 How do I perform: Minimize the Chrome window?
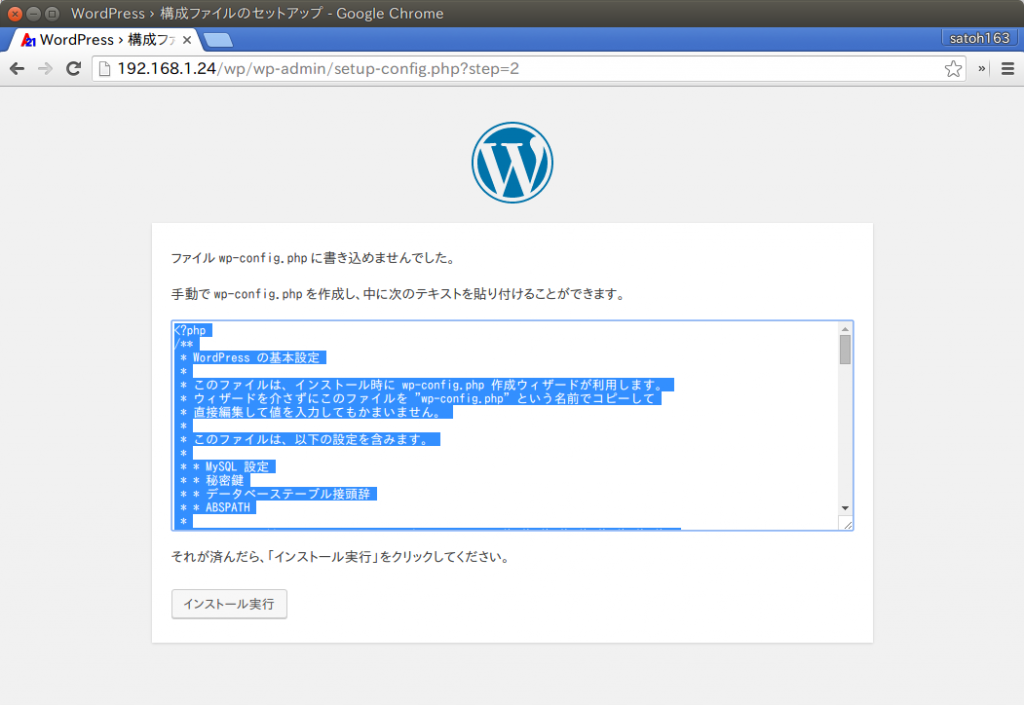click(33, 13)
